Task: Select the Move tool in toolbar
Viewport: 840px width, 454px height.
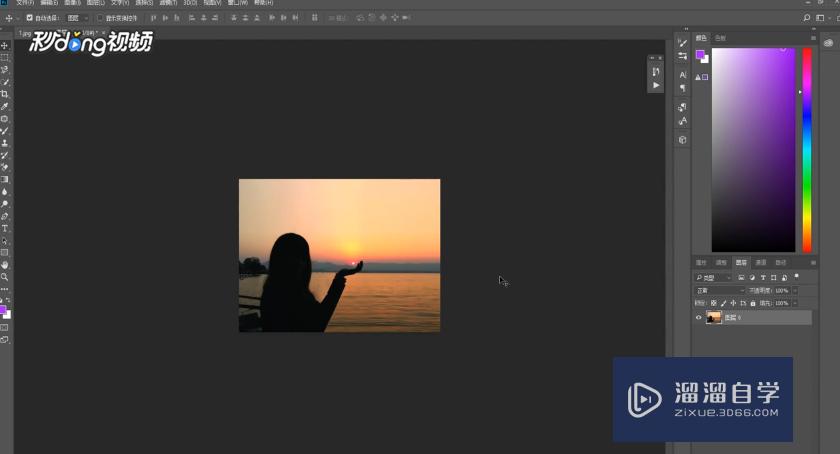Action: (5, 46)
